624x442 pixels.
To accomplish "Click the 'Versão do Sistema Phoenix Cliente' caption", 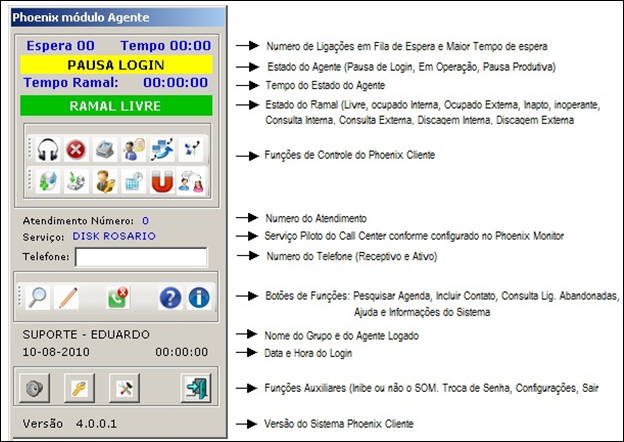I will (x=339, y=424).
